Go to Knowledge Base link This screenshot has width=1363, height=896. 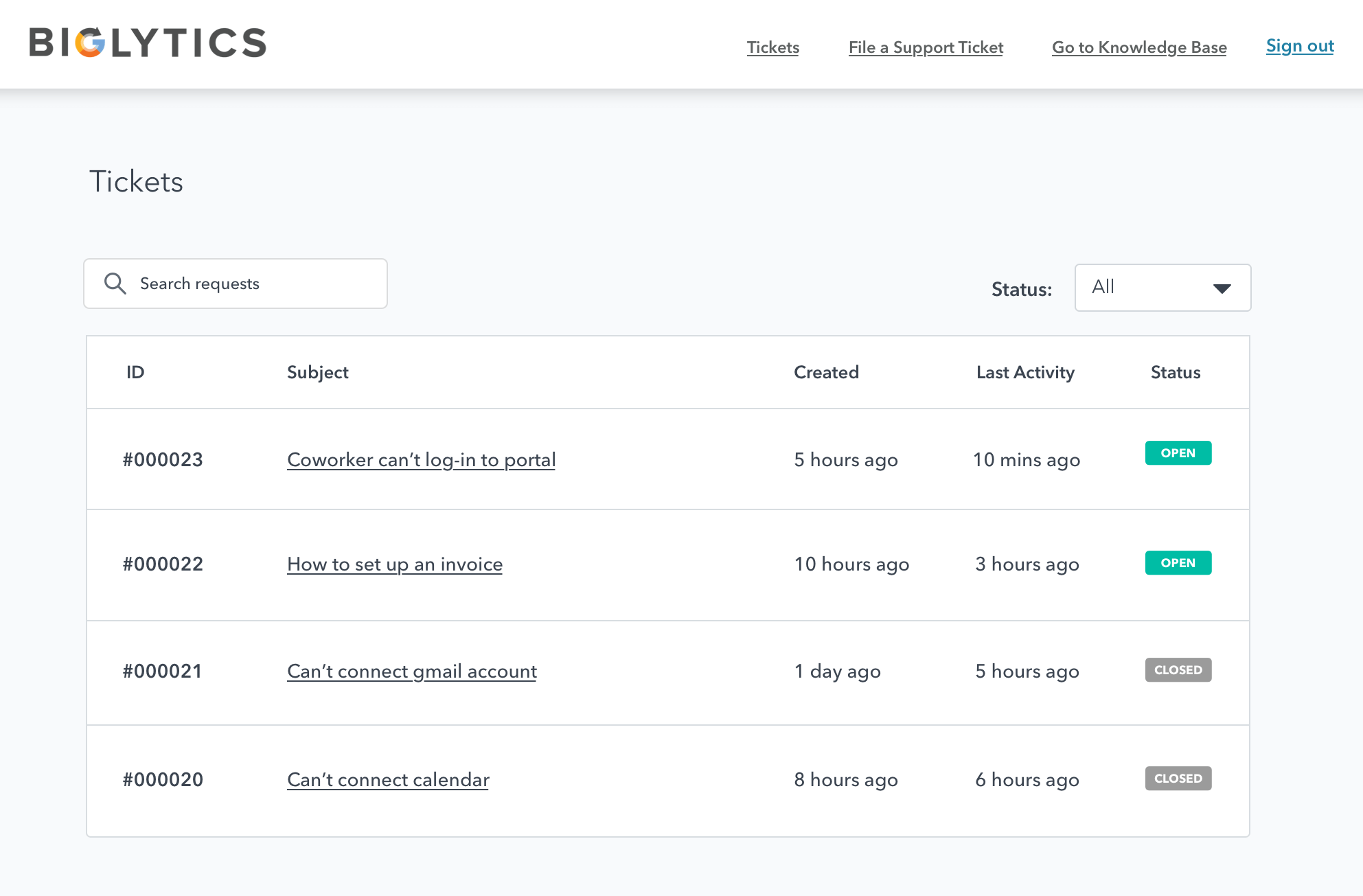[1138, 47]
